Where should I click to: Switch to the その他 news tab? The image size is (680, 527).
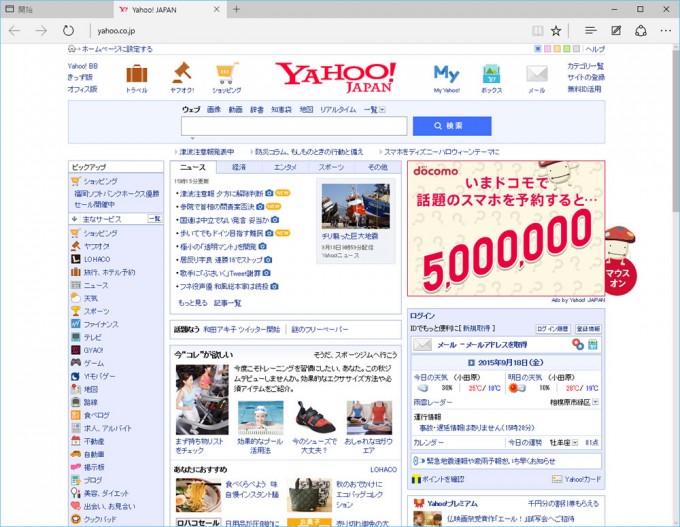pos(378,167)
